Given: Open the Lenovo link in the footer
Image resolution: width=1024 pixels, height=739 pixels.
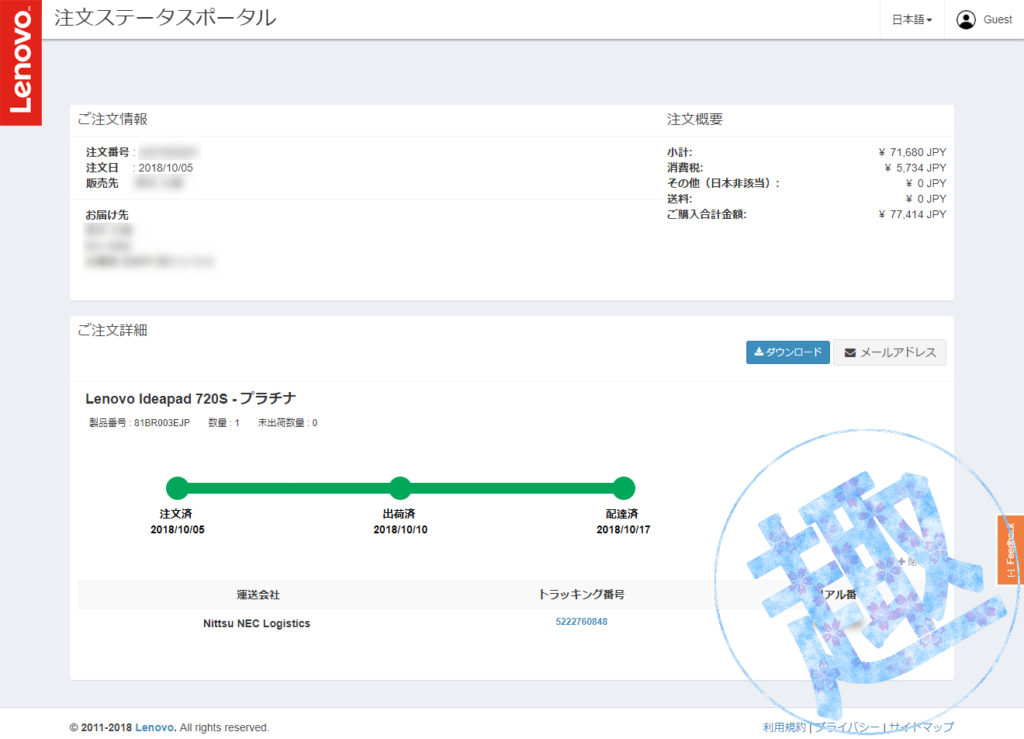Looking at the screenshot, I should tap(154, 727).
